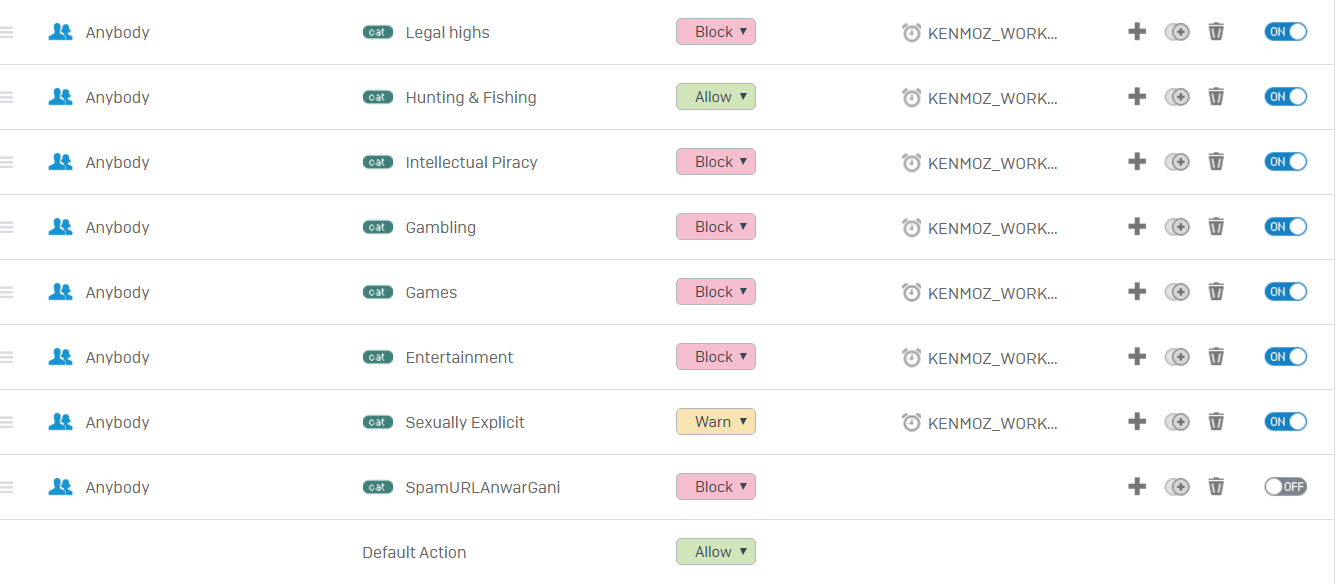Disable the Entertainment rule switch
Image resolution: width=1337 pixels, height=584 pixels.
[1286, 357]
